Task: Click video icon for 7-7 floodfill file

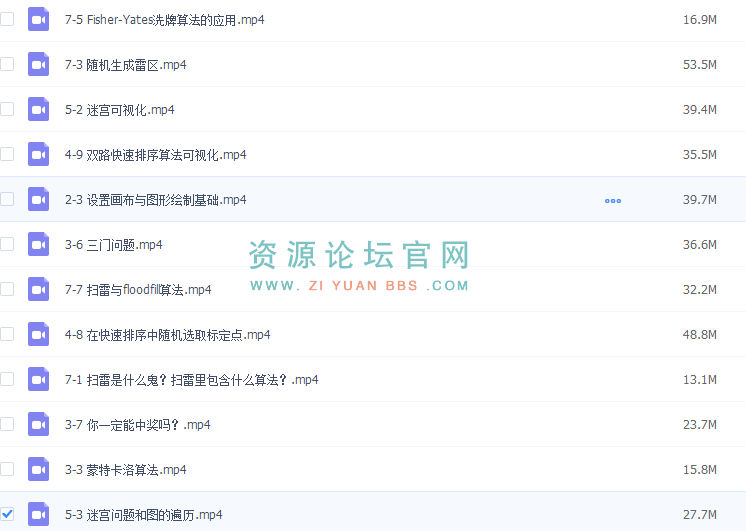Action: tap(39, 289)
